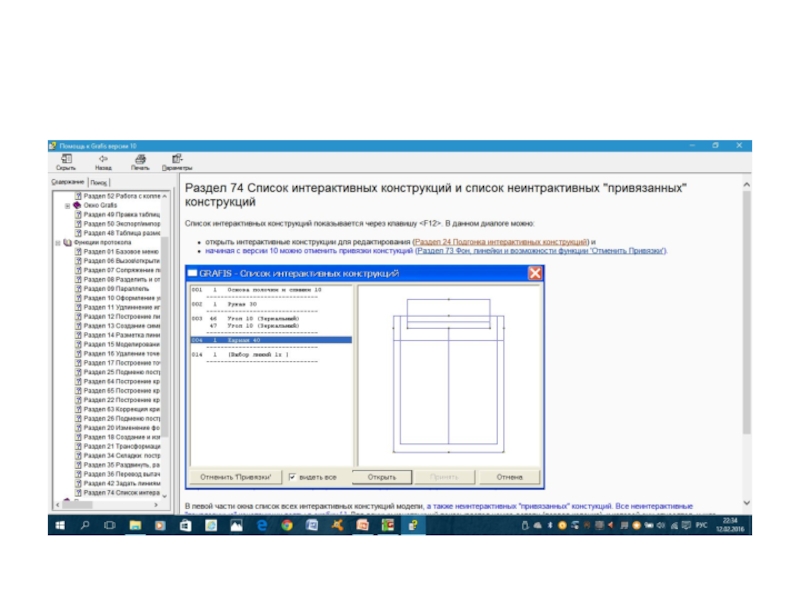Click the contents tree scroll-right arrow

[x=156, y=505]
